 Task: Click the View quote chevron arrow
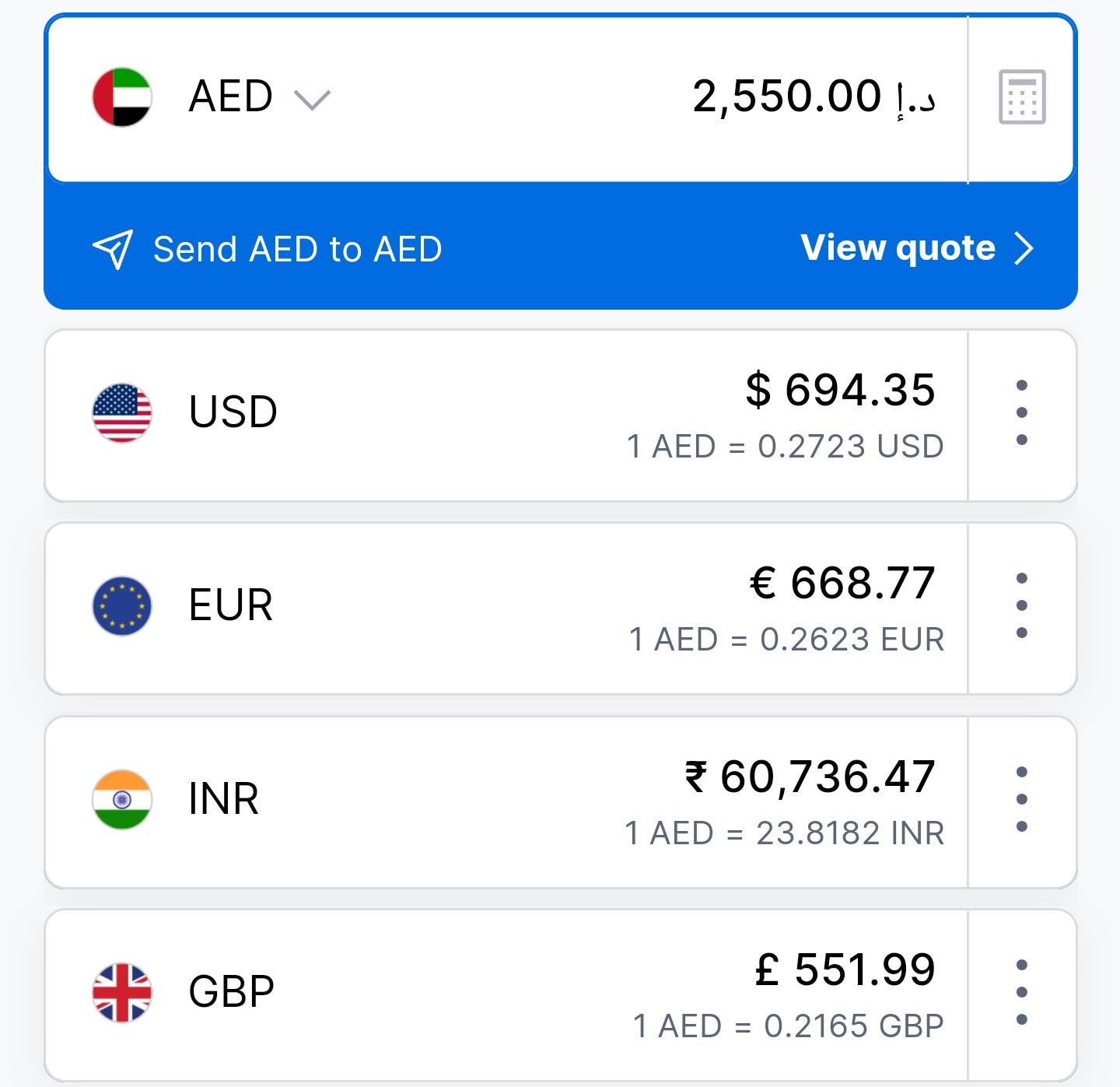1024,249
